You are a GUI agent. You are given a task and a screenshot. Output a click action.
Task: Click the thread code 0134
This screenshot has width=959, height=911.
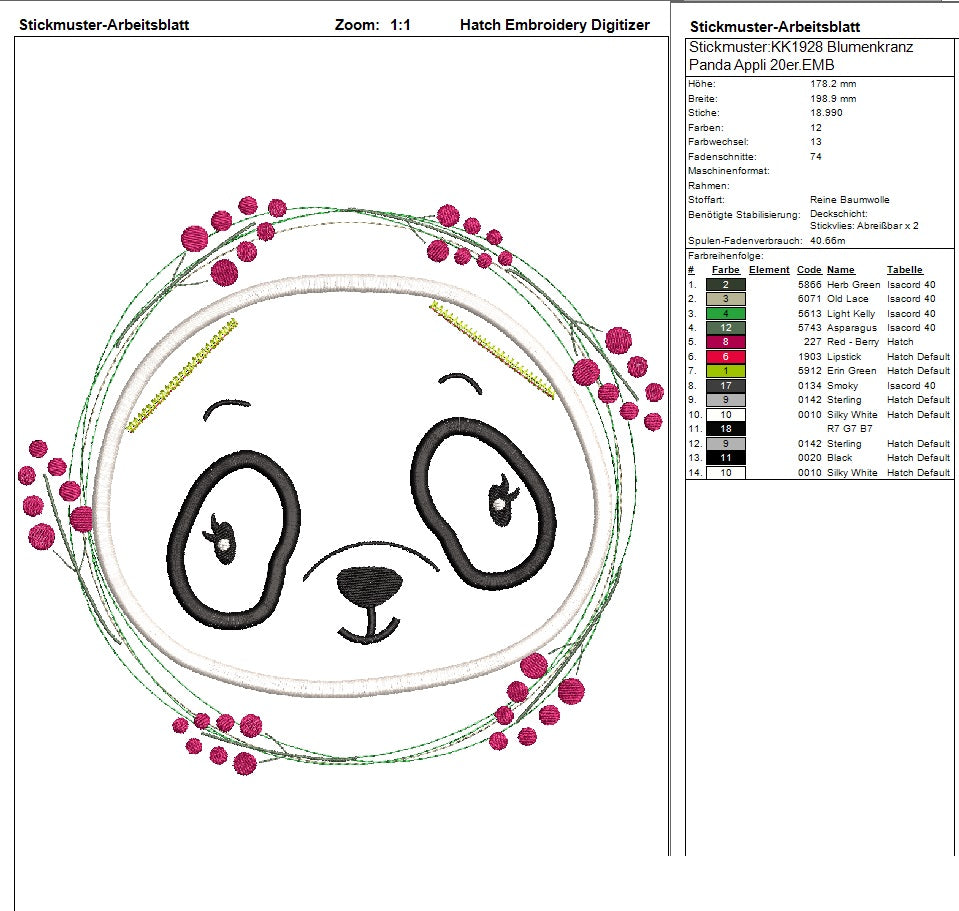tap(809, 386)
